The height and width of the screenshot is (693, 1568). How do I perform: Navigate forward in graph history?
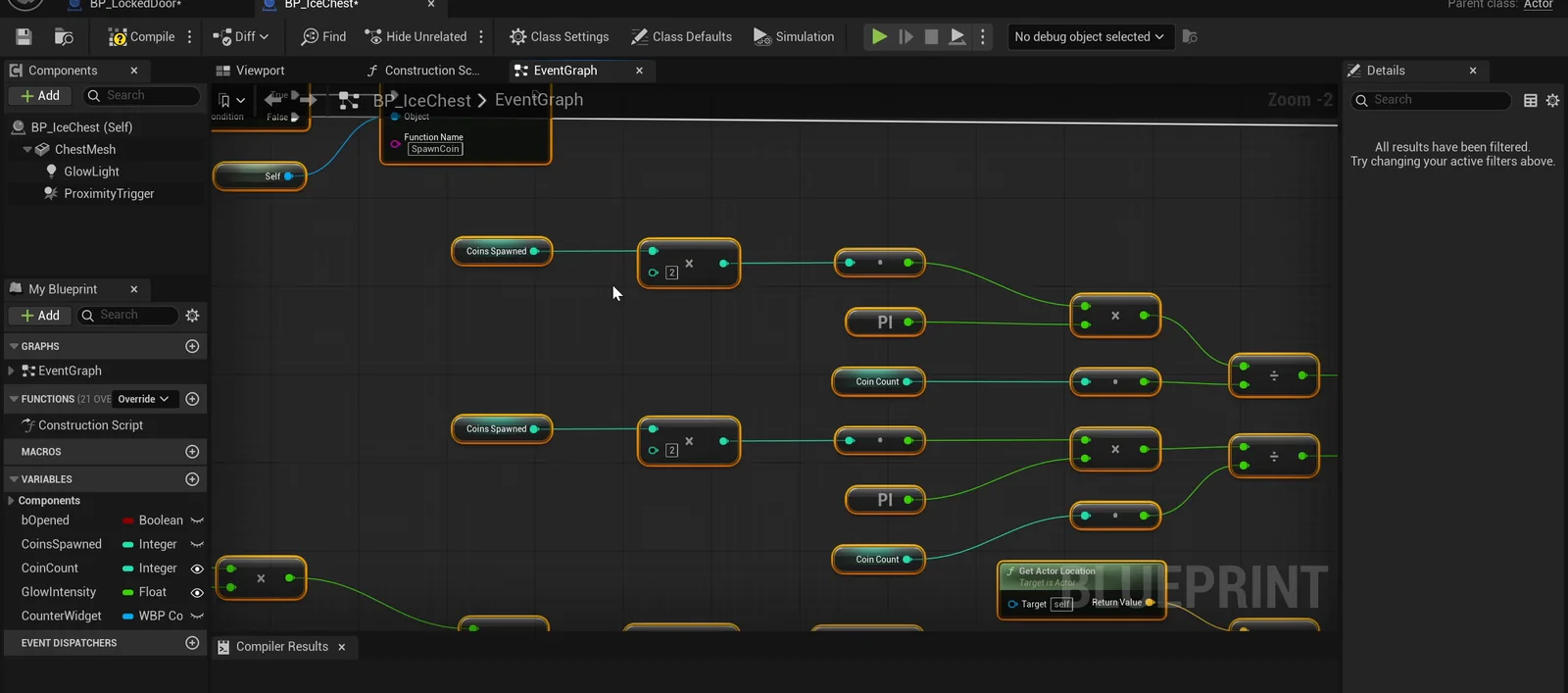click(308, 100)
